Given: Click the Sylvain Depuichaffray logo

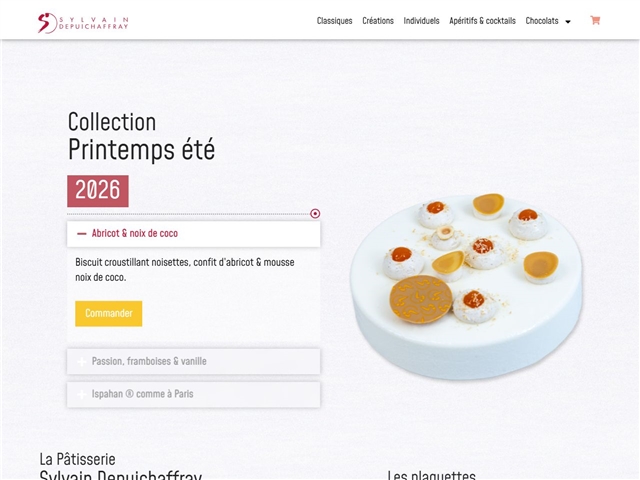Looking at the screenshot, I should (83, 23).
